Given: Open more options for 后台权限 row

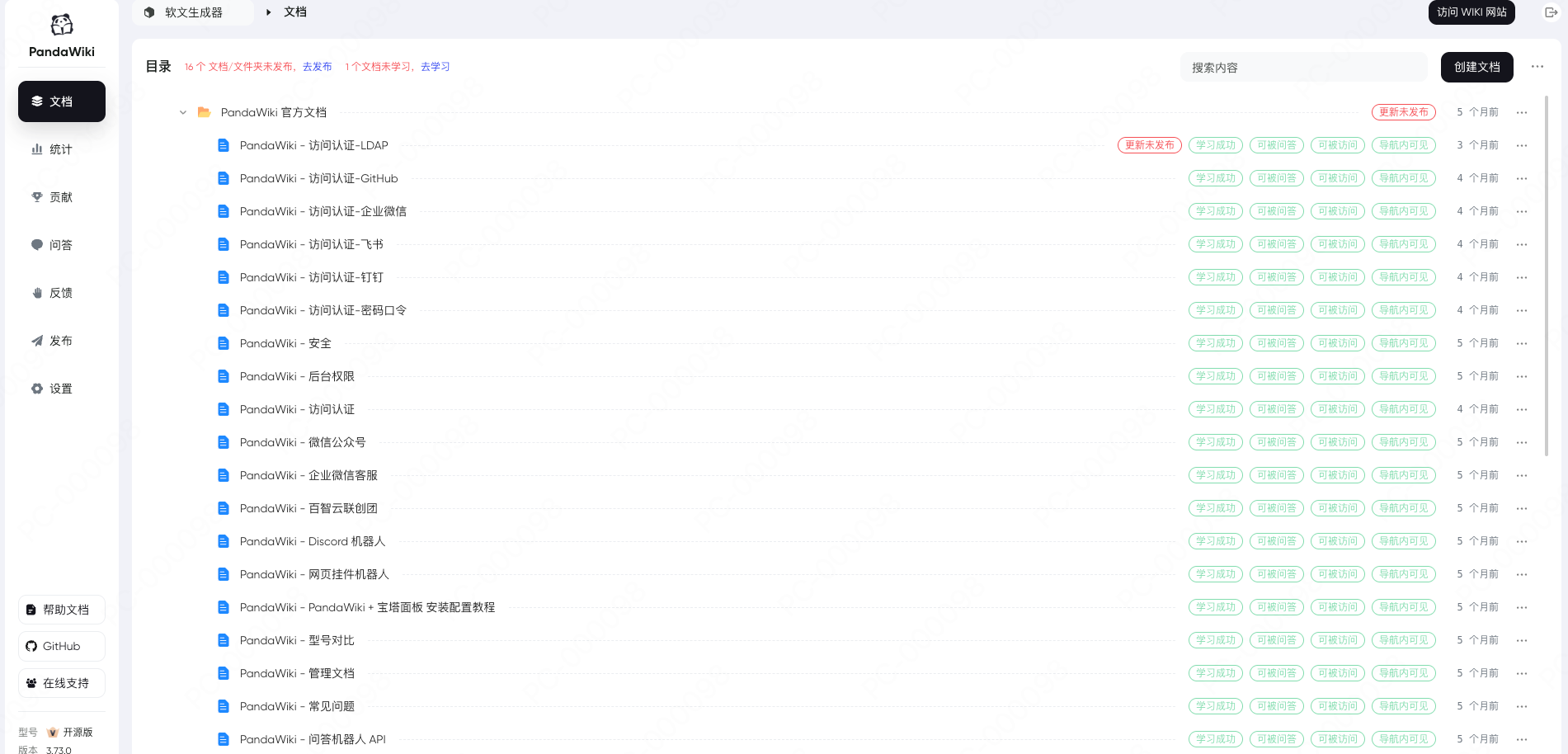Looking at the screenshot, I should (x=1522, y=376).
